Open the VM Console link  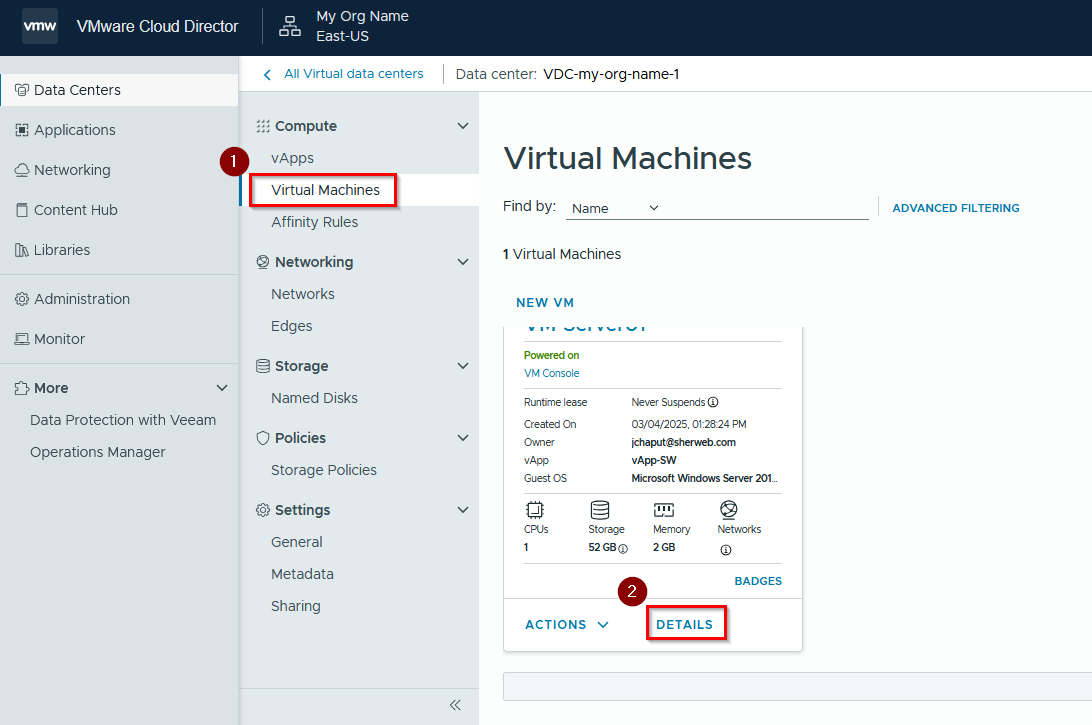pyautogui.click(x=552, y=373)
